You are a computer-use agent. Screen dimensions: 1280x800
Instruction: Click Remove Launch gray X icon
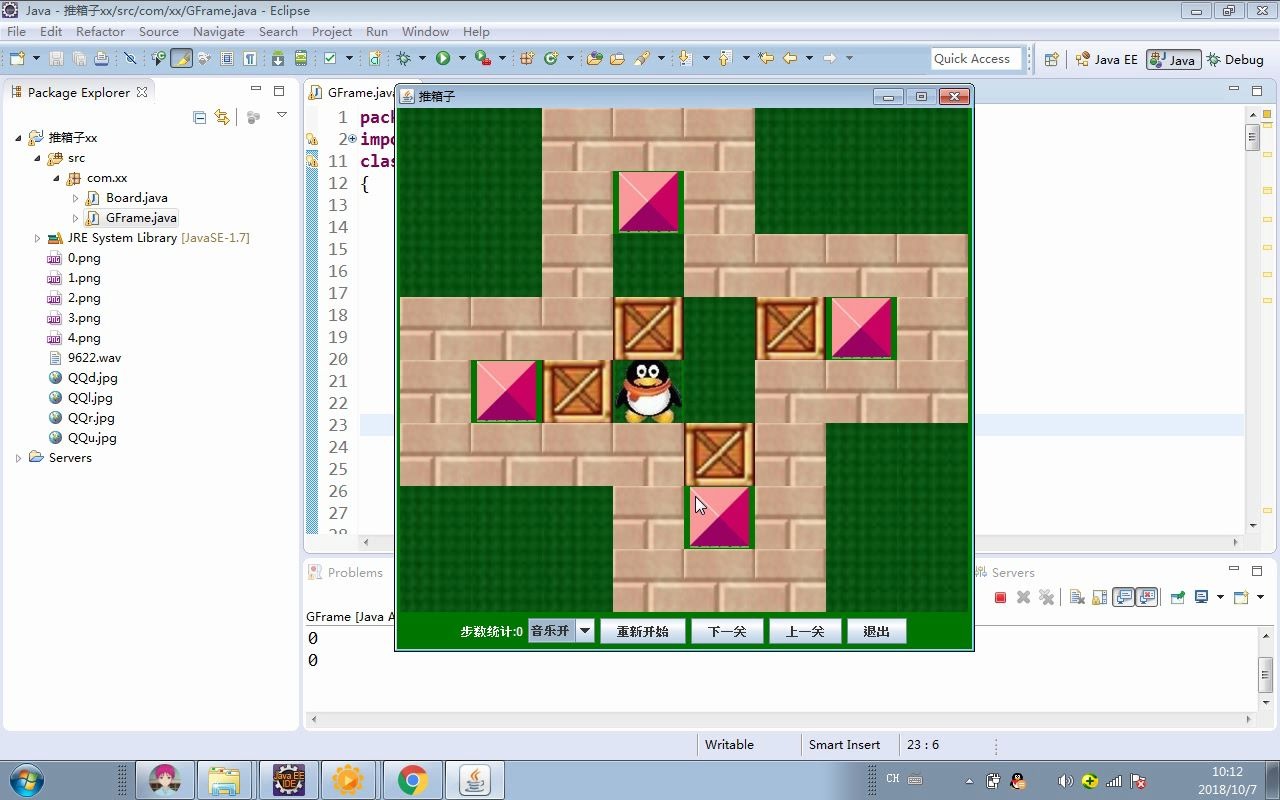tap(1023, 597)
